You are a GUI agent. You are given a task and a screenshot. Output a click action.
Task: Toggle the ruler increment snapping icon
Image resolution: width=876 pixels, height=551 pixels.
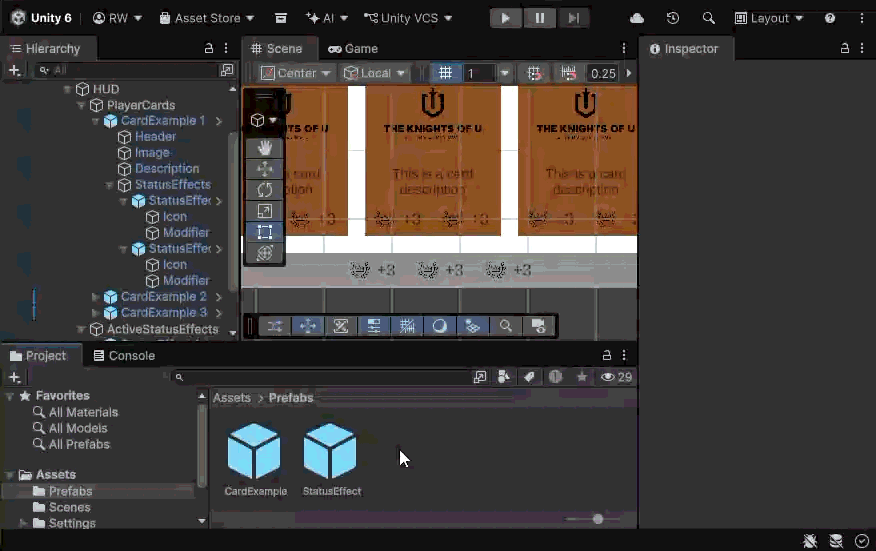[x=568, y=73]
